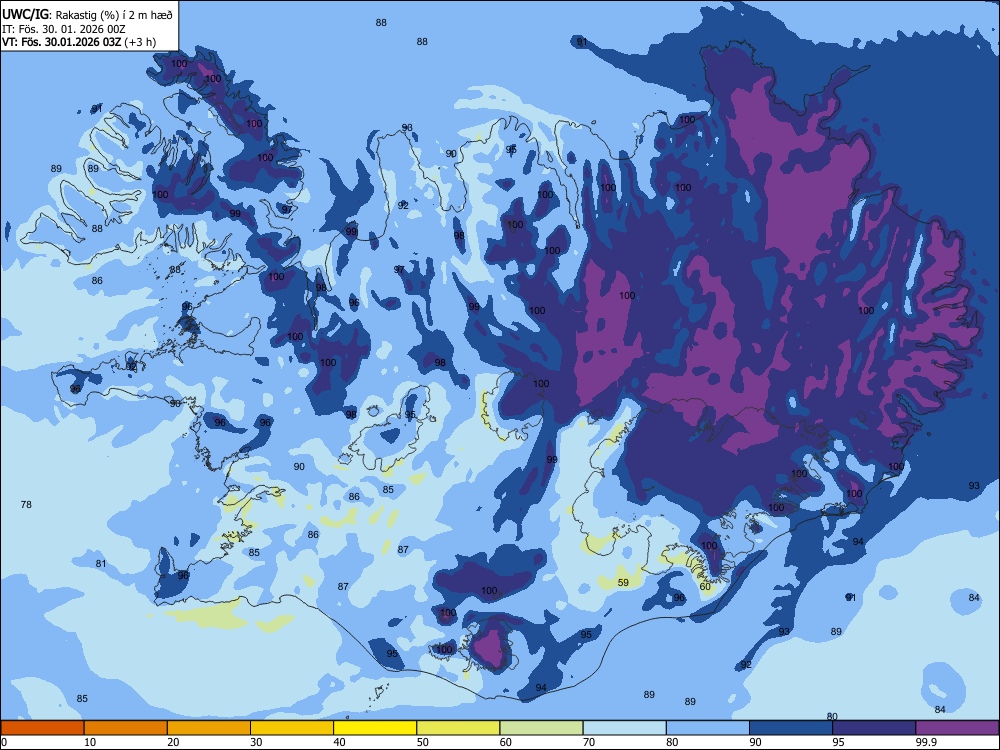Click the '95' legend tick label under colorbar

839,742
